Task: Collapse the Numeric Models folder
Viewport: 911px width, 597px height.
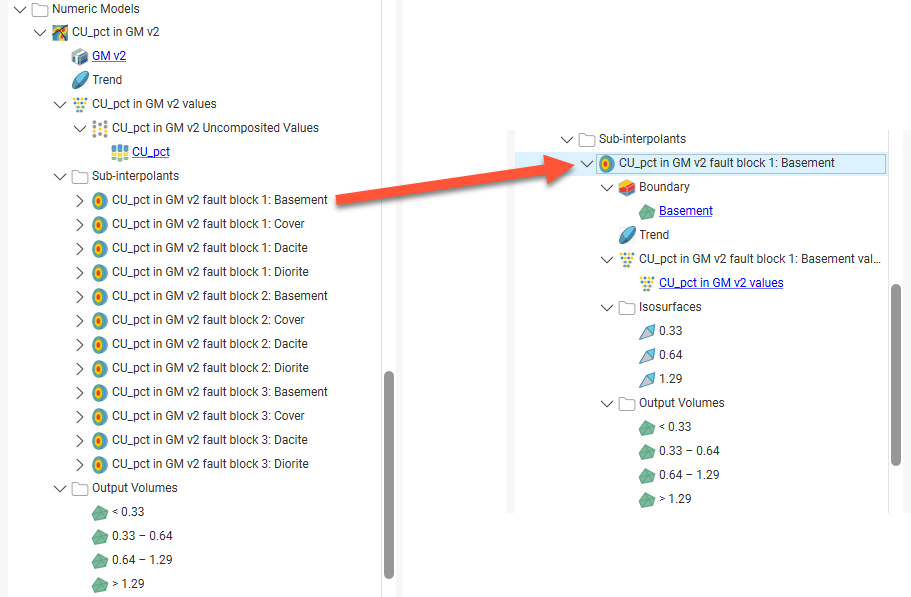Action: [x=19, y=9]
